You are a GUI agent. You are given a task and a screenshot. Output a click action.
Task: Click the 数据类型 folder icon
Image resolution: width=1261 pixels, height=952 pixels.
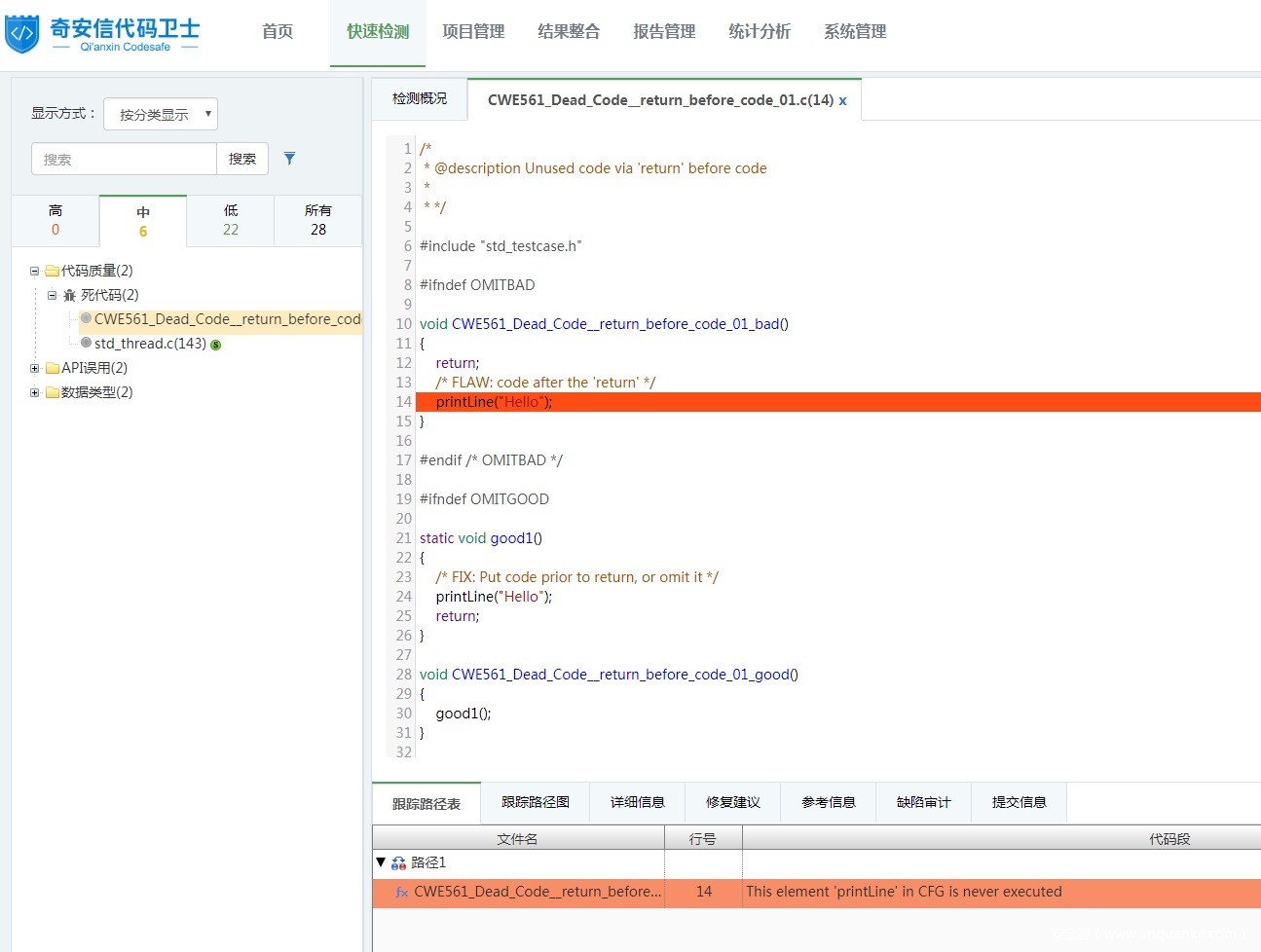(53, 392)
